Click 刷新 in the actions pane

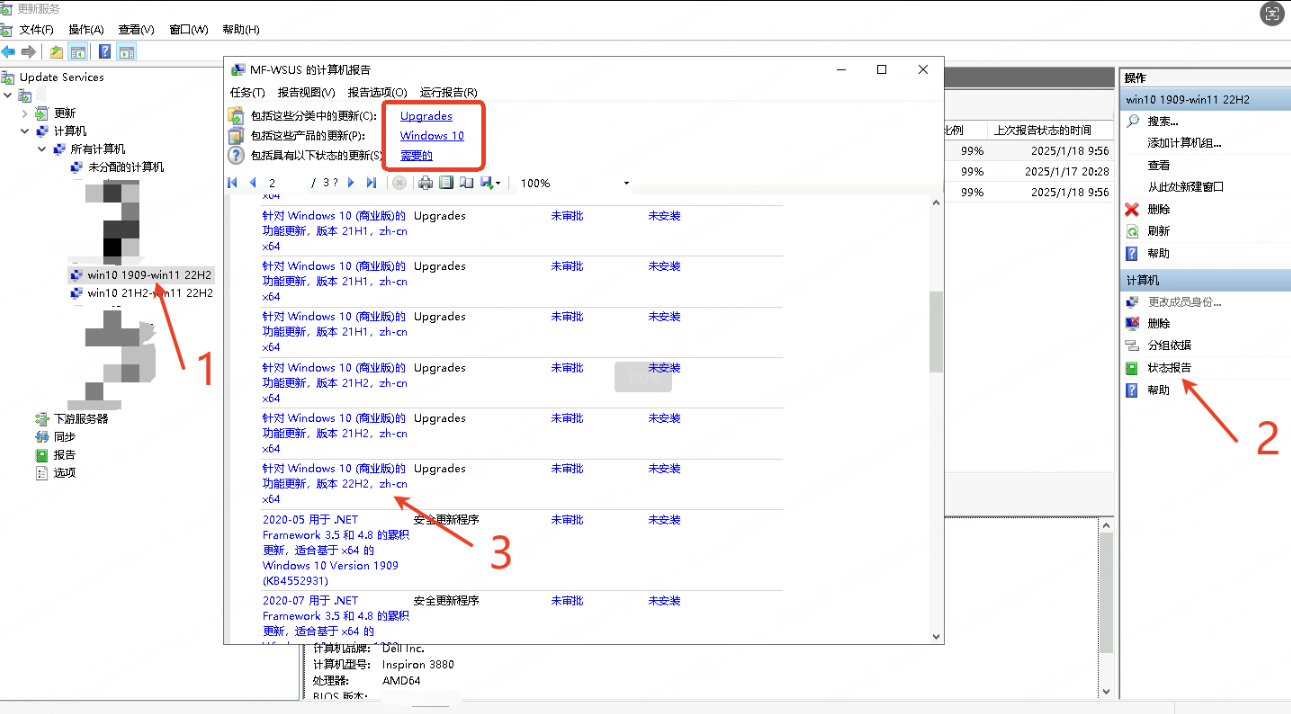click(1158, 231)
